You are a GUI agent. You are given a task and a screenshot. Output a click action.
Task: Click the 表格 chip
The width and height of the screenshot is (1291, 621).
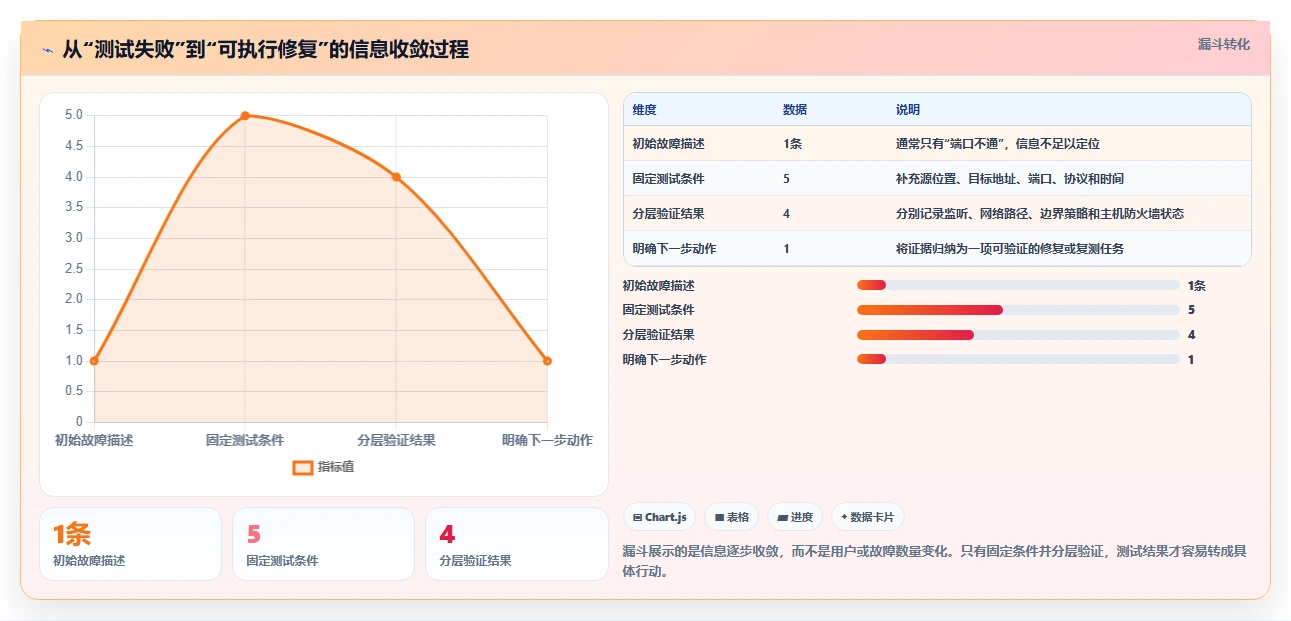pyautogui.click(x=732, y=517)
